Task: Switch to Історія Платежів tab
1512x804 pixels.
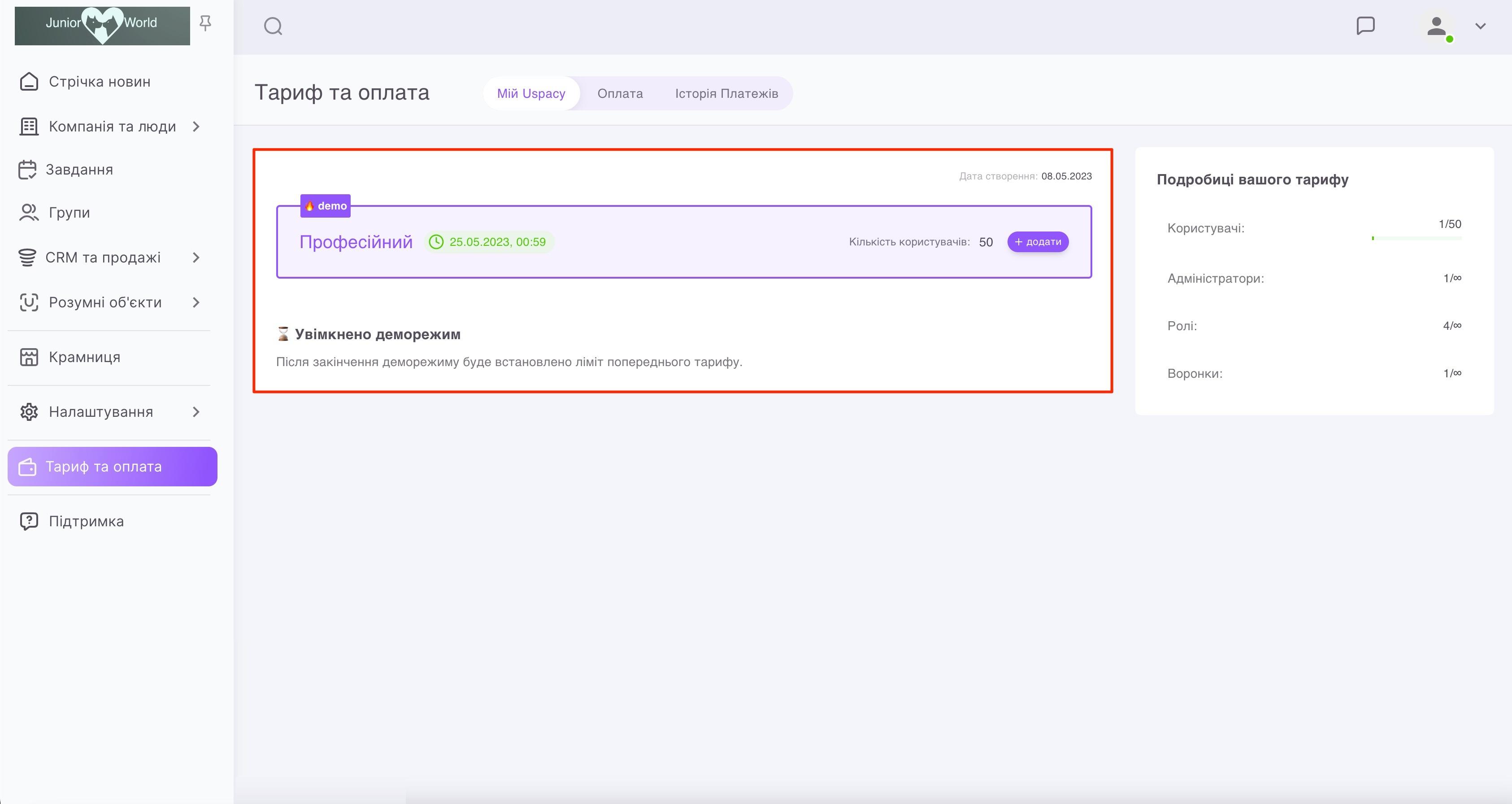Action: pos(726,93)
